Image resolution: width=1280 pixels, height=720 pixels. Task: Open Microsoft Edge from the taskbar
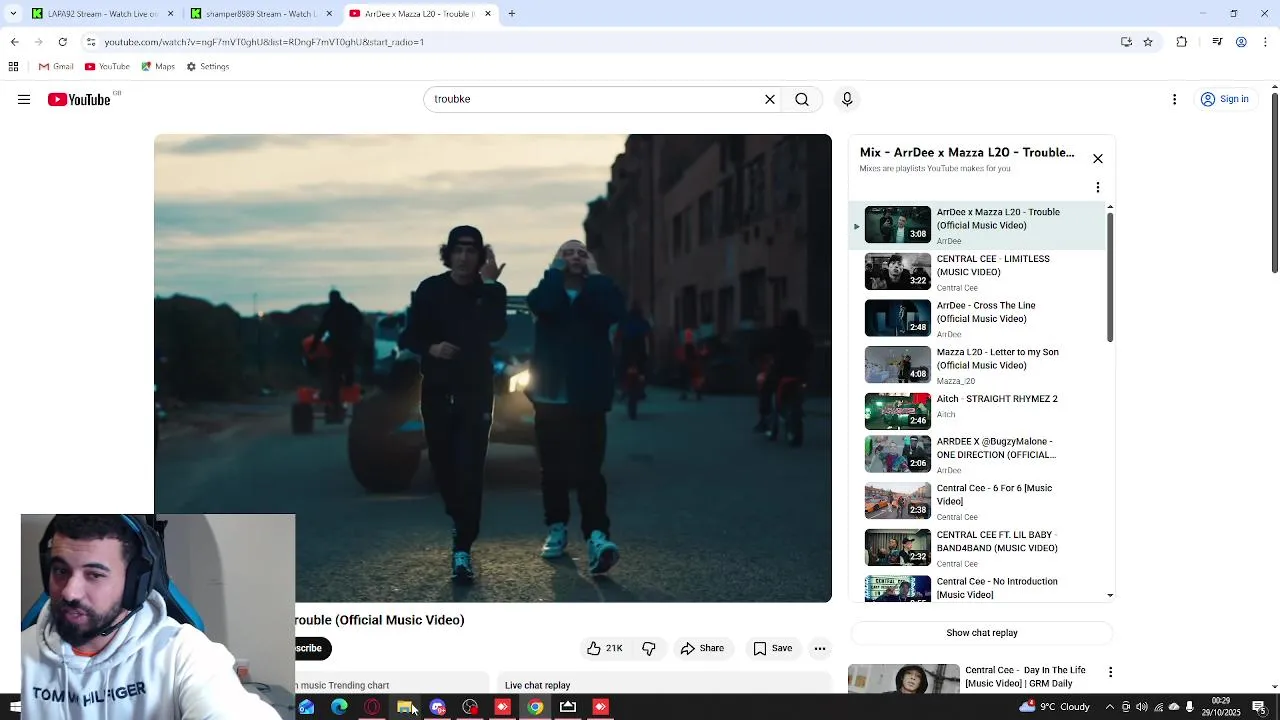tap(339, 707)
